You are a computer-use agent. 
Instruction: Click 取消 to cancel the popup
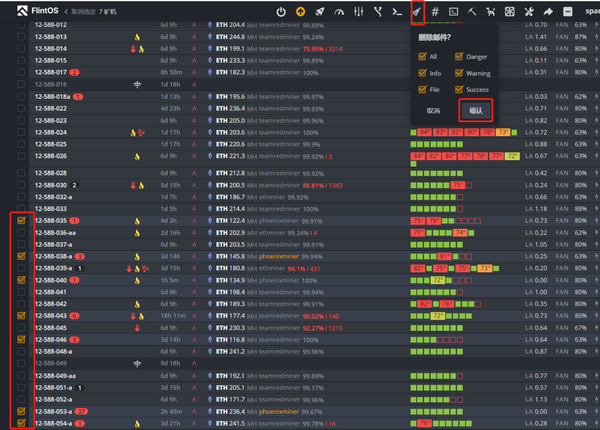pos(433,111)
